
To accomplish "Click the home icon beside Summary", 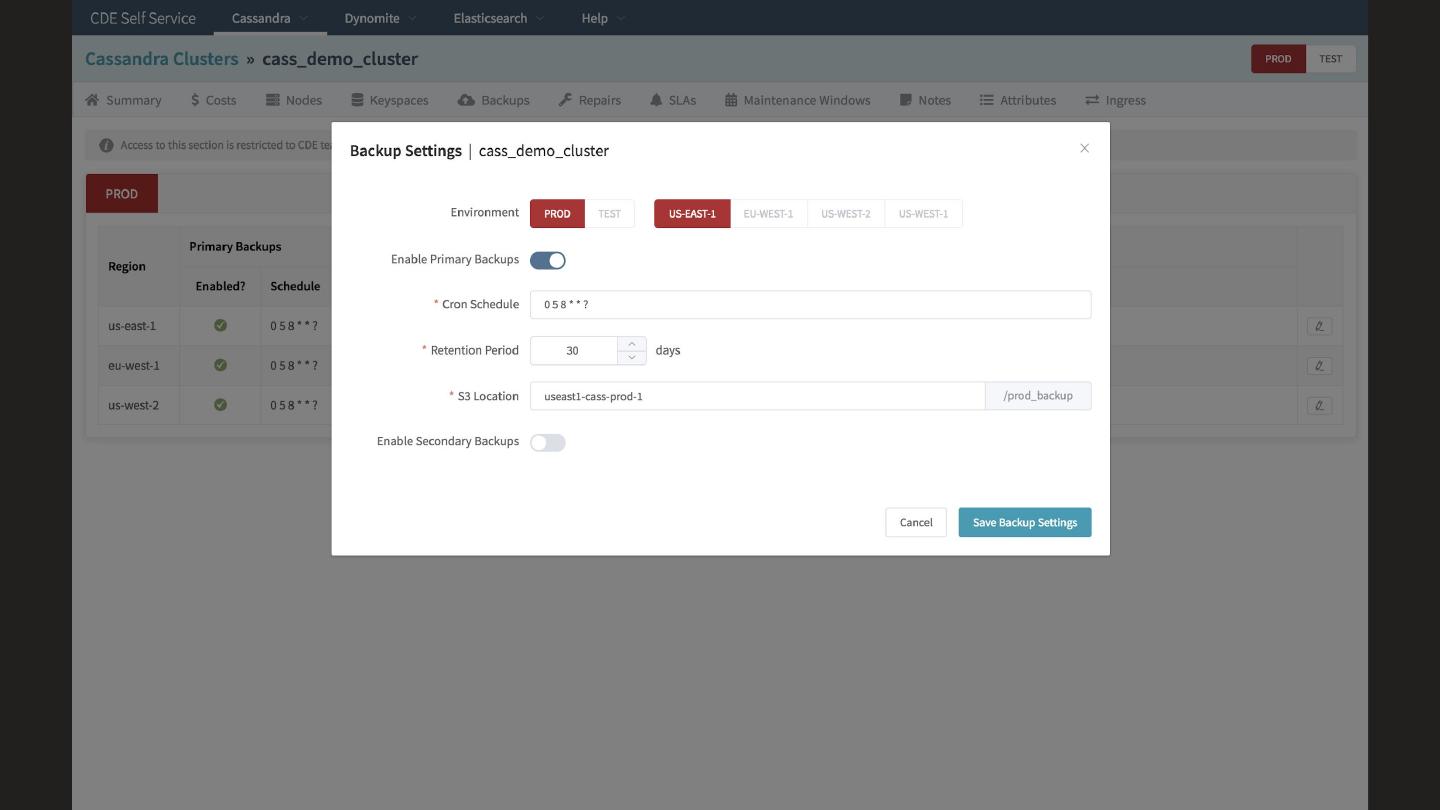I will [x=92, y=100].
